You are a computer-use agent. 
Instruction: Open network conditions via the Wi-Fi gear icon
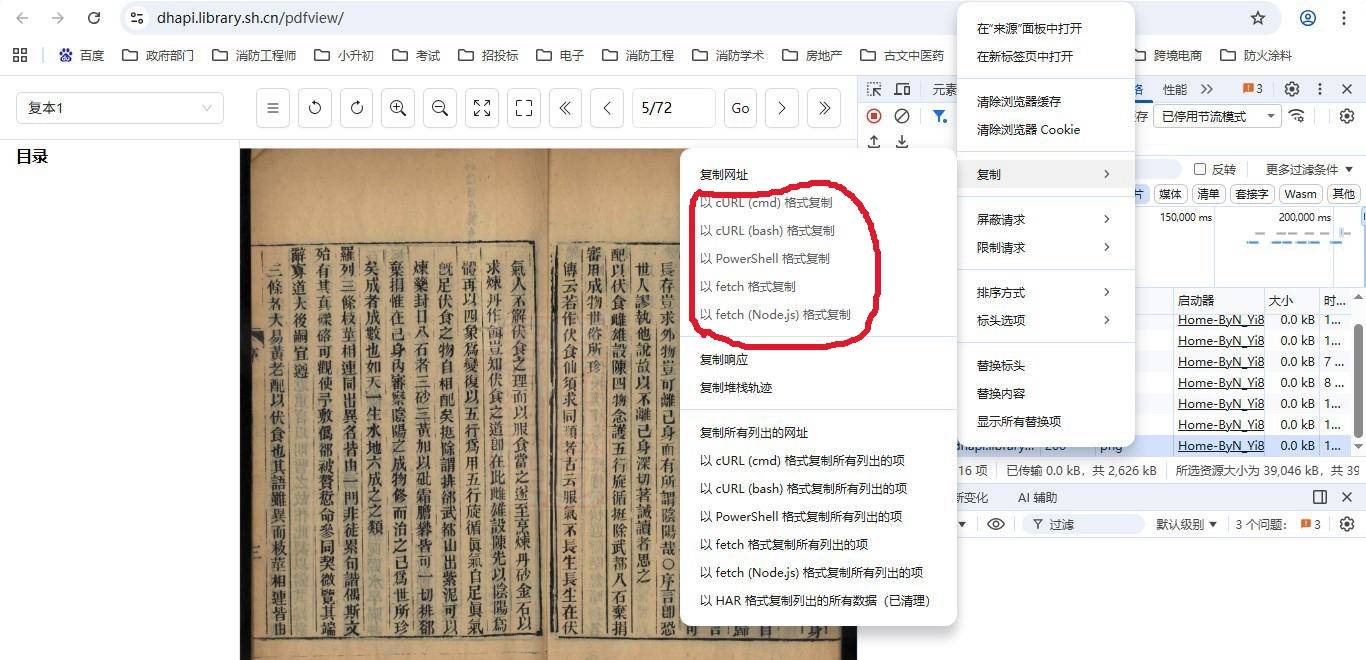tap(1298, 116)
